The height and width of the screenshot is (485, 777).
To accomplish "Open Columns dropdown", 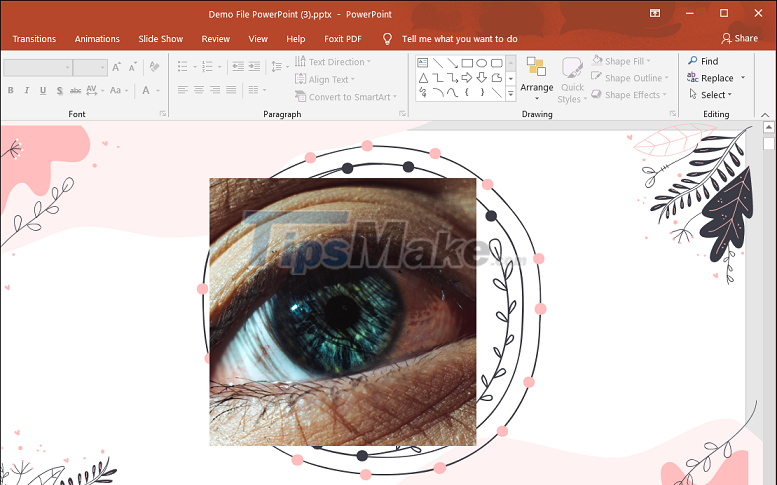I will (257, 90).
